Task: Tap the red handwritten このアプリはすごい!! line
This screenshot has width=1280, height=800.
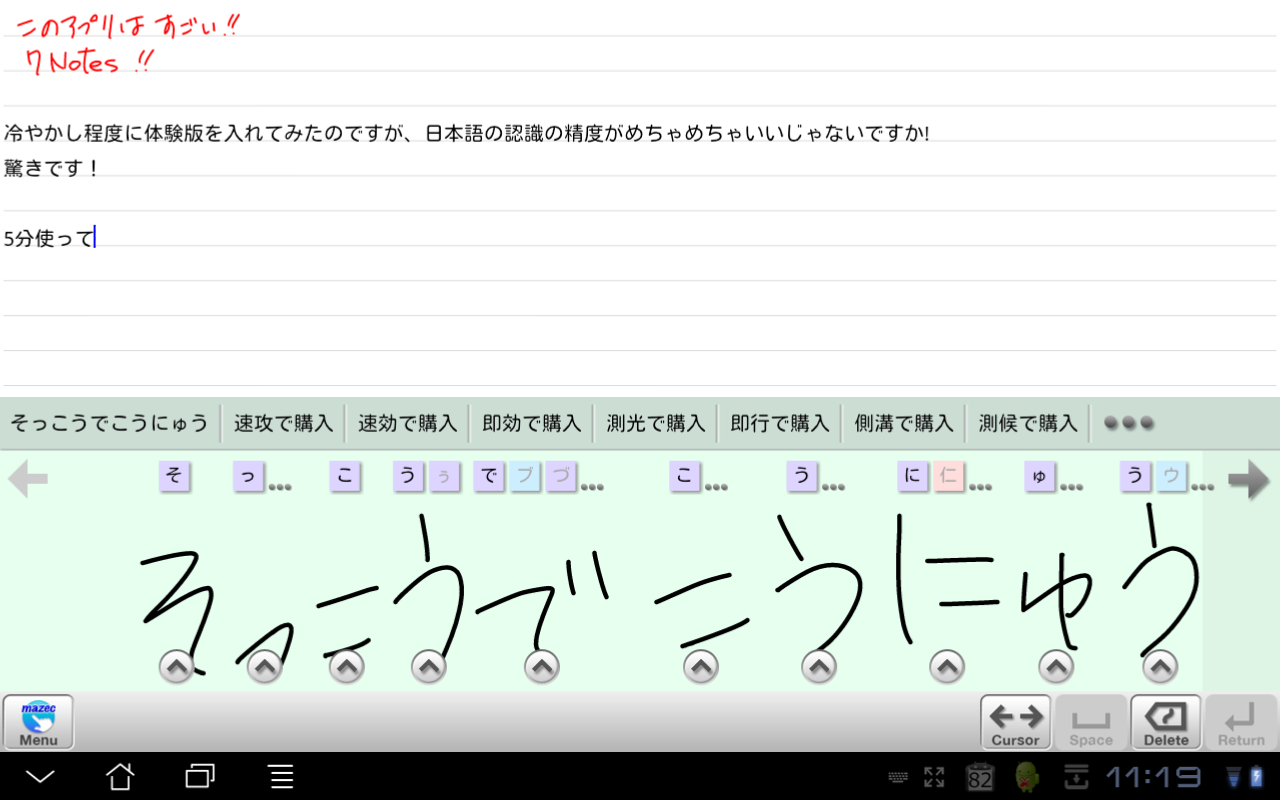Action: coord(128,26)
